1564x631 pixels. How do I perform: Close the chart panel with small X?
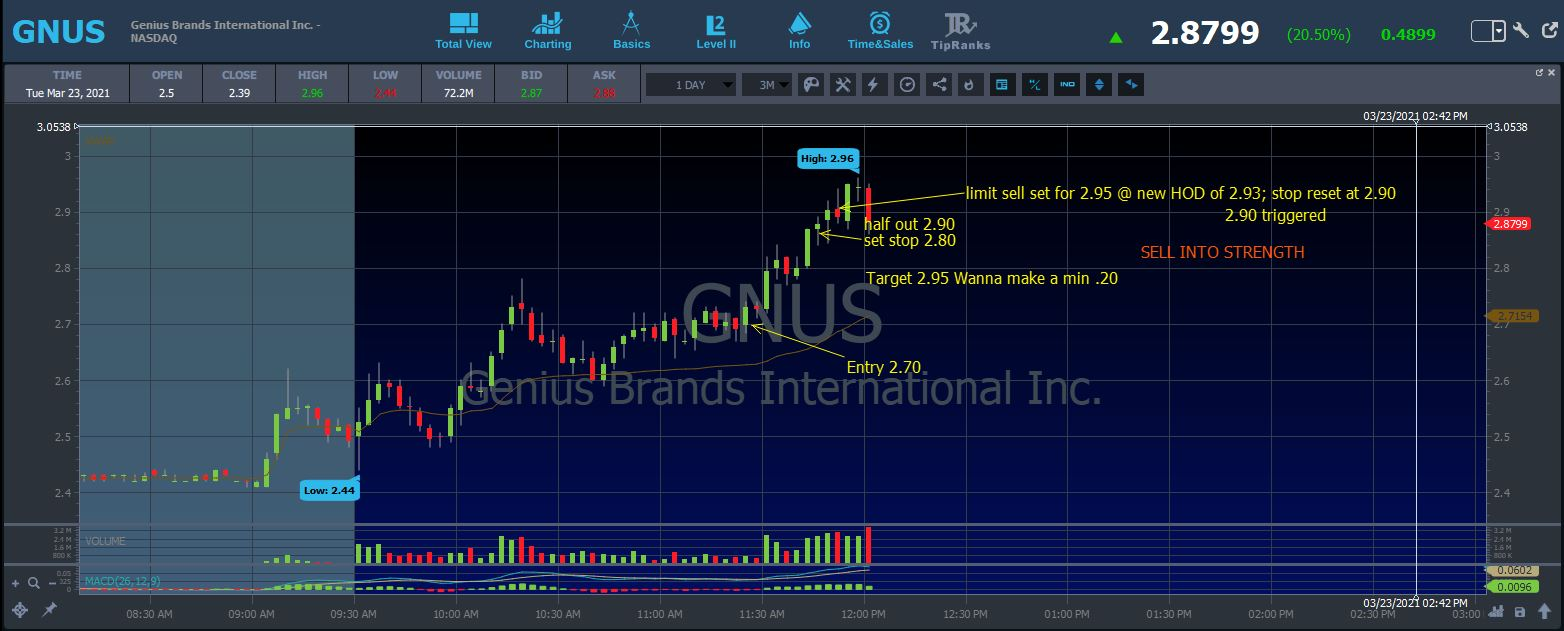[x=1552, y=72]
